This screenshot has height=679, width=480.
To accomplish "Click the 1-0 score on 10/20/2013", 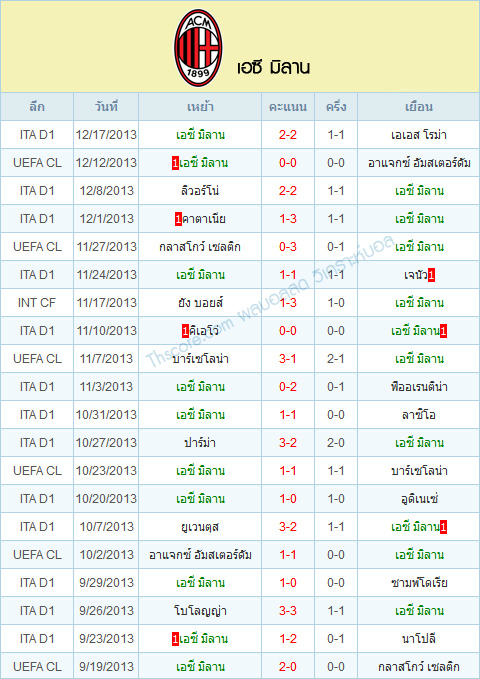I will tap(288, 499).
